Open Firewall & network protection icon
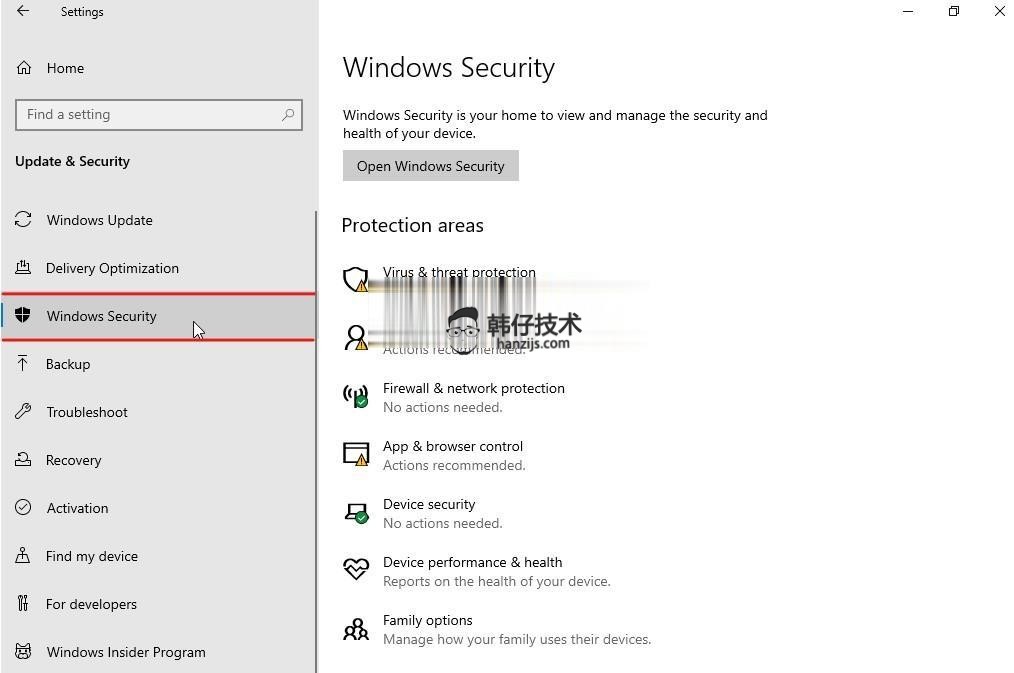 (356, 396)
